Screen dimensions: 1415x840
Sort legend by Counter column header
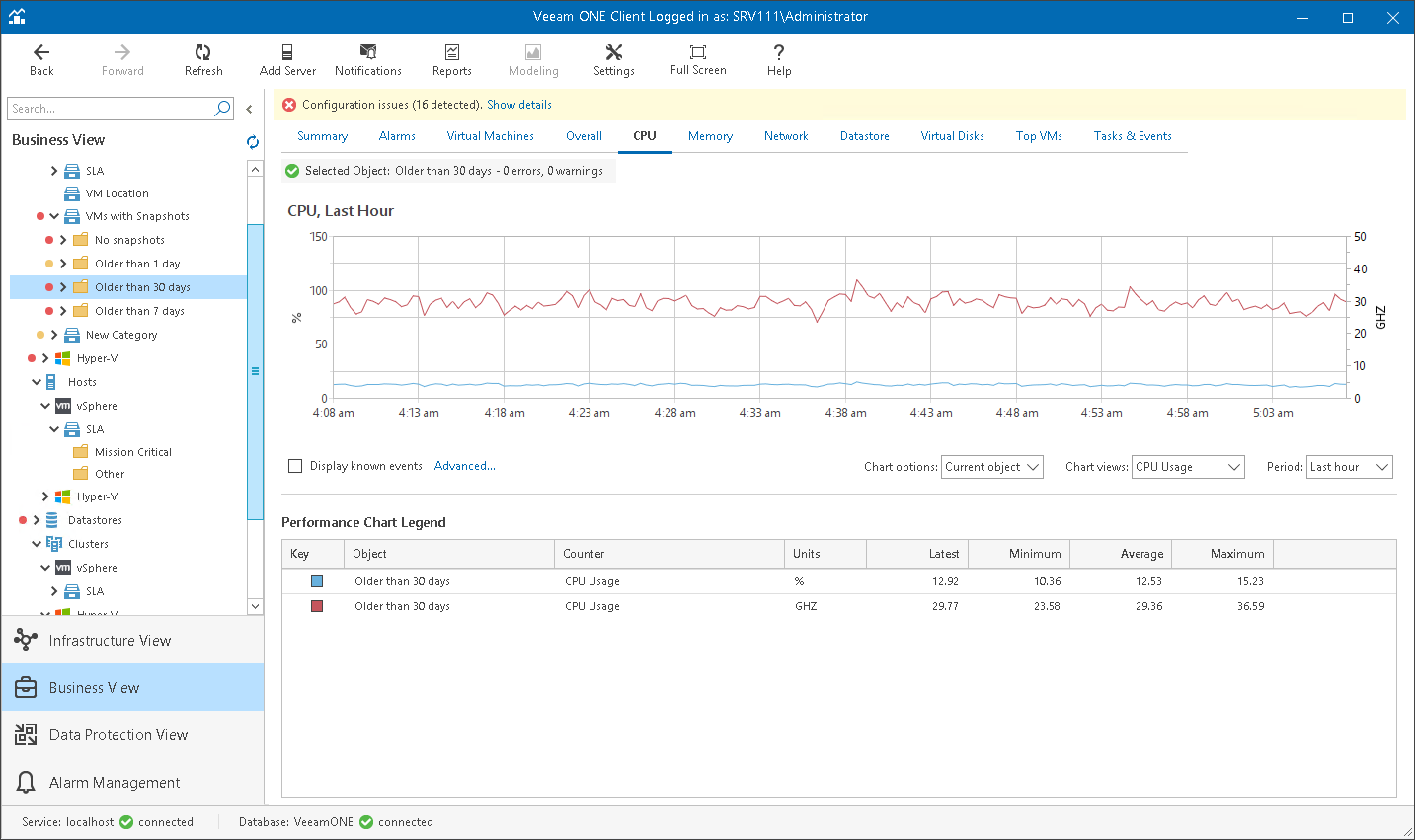point(669,554)
